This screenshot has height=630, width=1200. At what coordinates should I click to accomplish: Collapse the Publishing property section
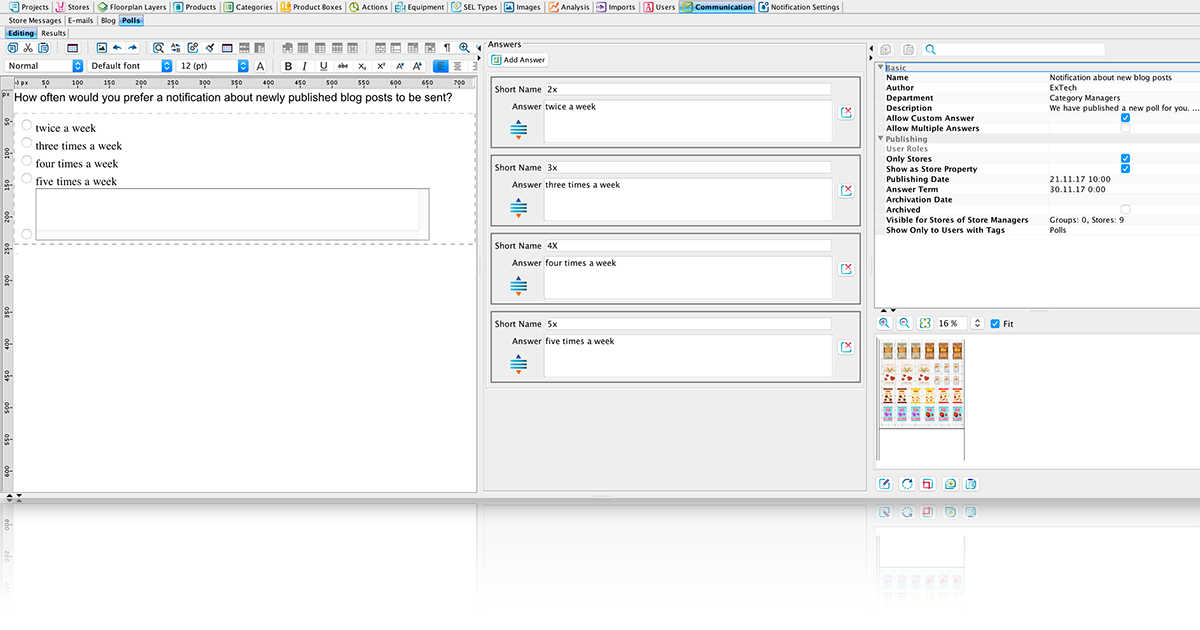point(881,139)
